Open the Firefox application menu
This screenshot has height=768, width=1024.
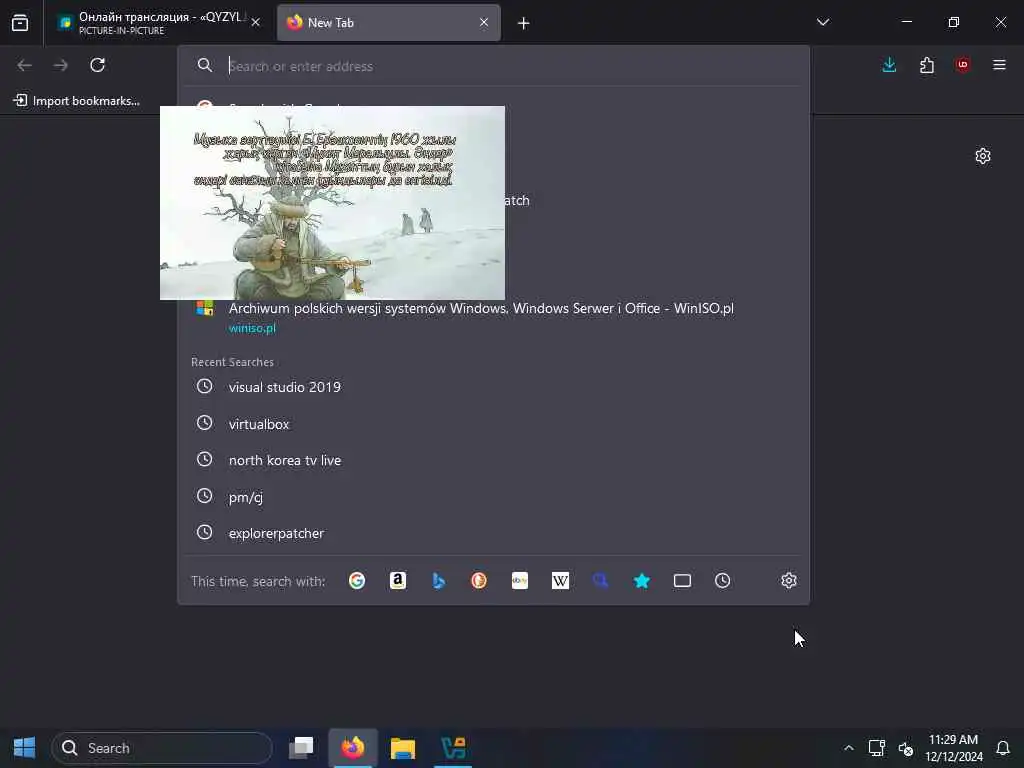(999, 65)
